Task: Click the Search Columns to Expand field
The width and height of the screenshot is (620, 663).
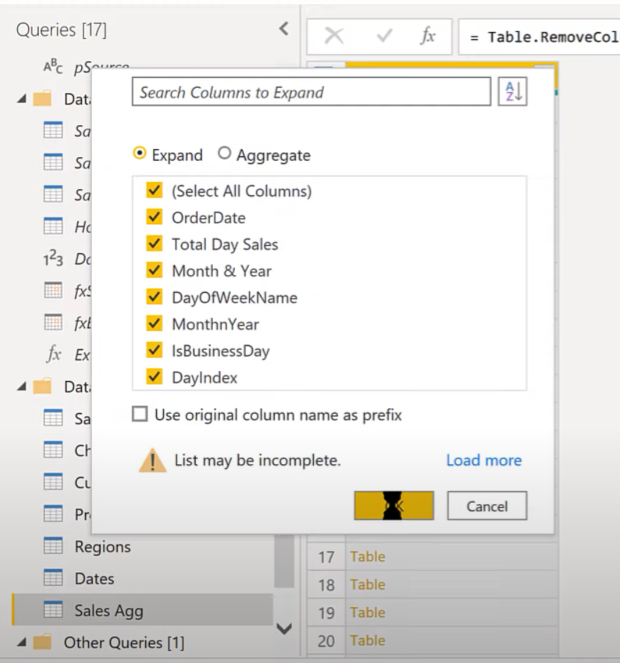Action: [x=311, y=91]
